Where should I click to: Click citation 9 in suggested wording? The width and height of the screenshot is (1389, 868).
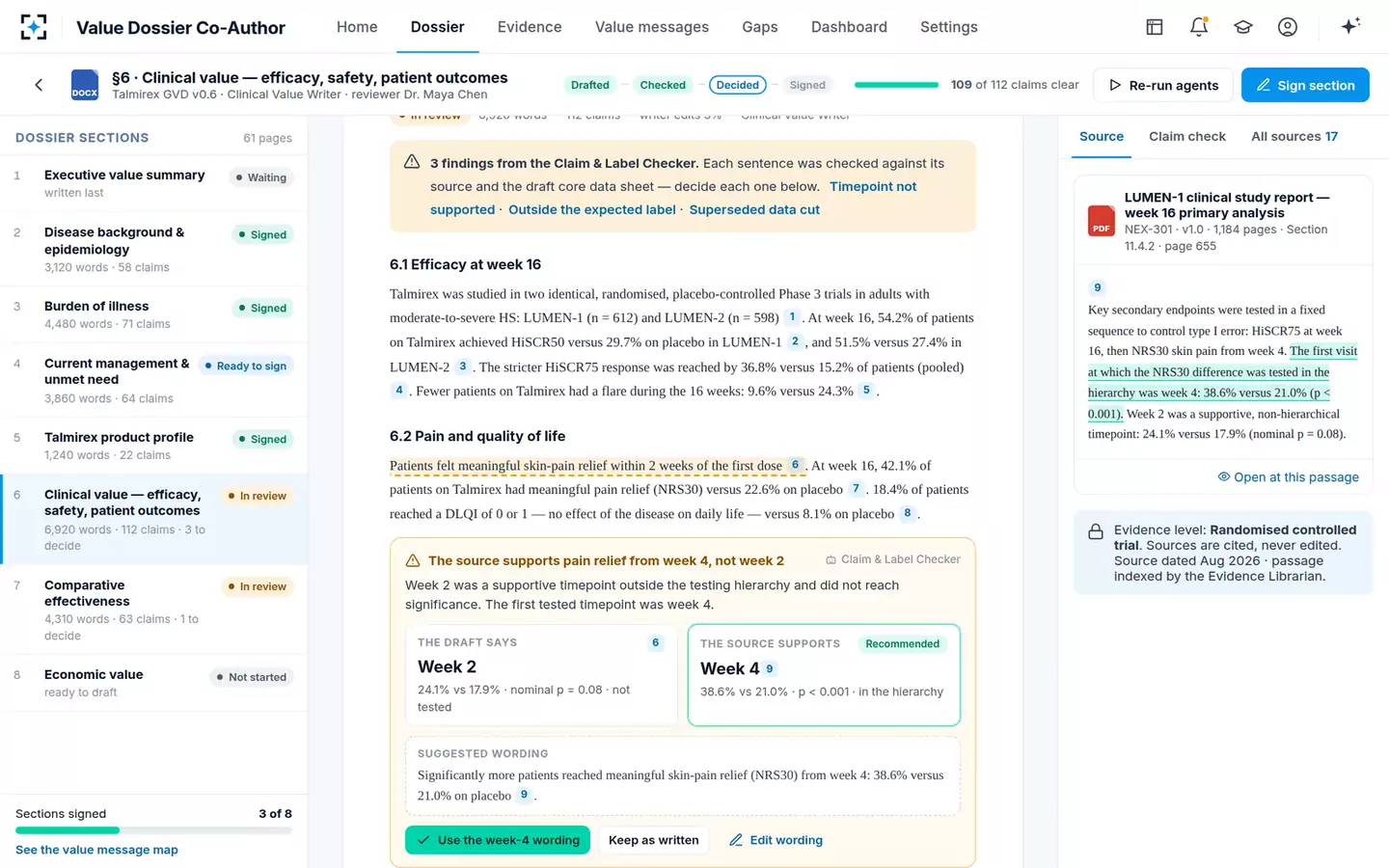pyautogui.click(x=524, y=796)
